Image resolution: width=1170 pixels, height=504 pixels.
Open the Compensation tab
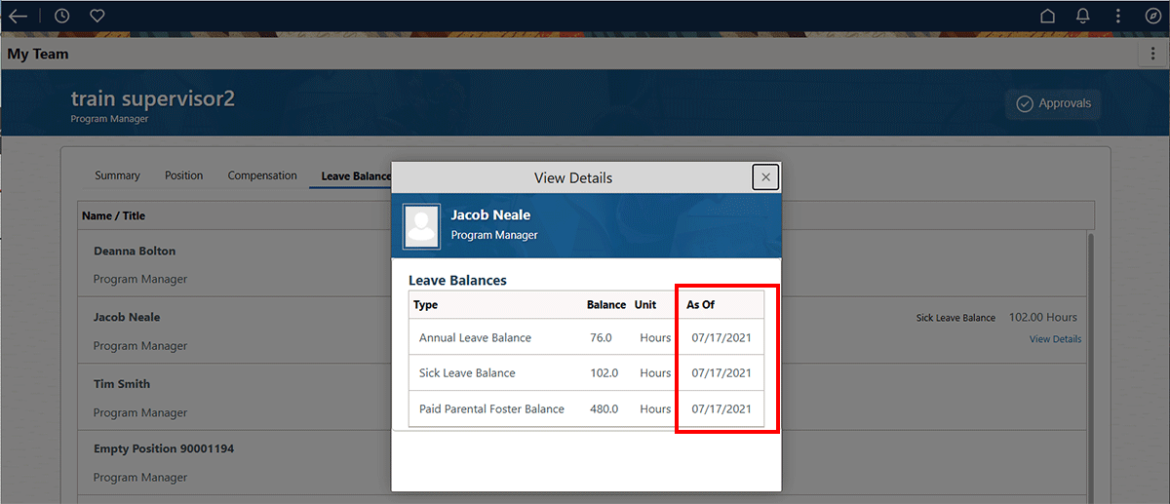(x=262, y=176)
